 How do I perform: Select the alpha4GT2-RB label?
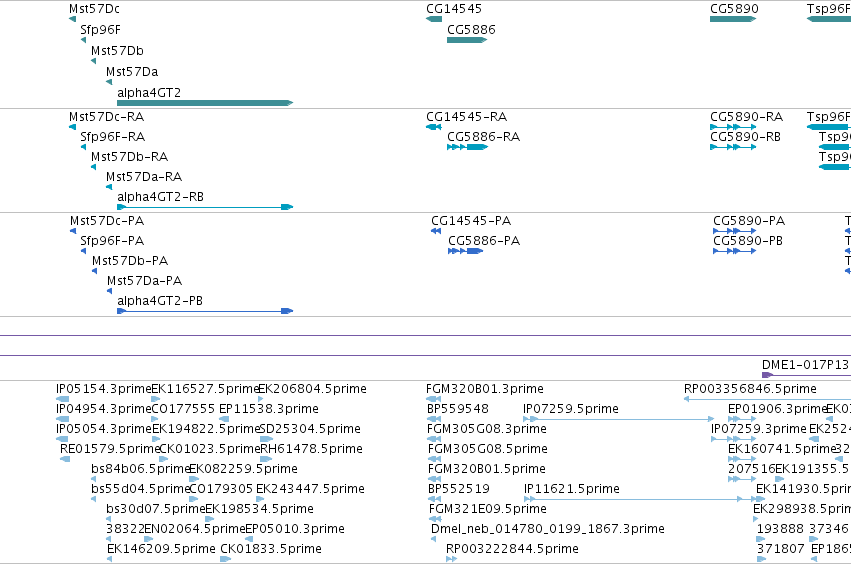(x=161, y=197)
